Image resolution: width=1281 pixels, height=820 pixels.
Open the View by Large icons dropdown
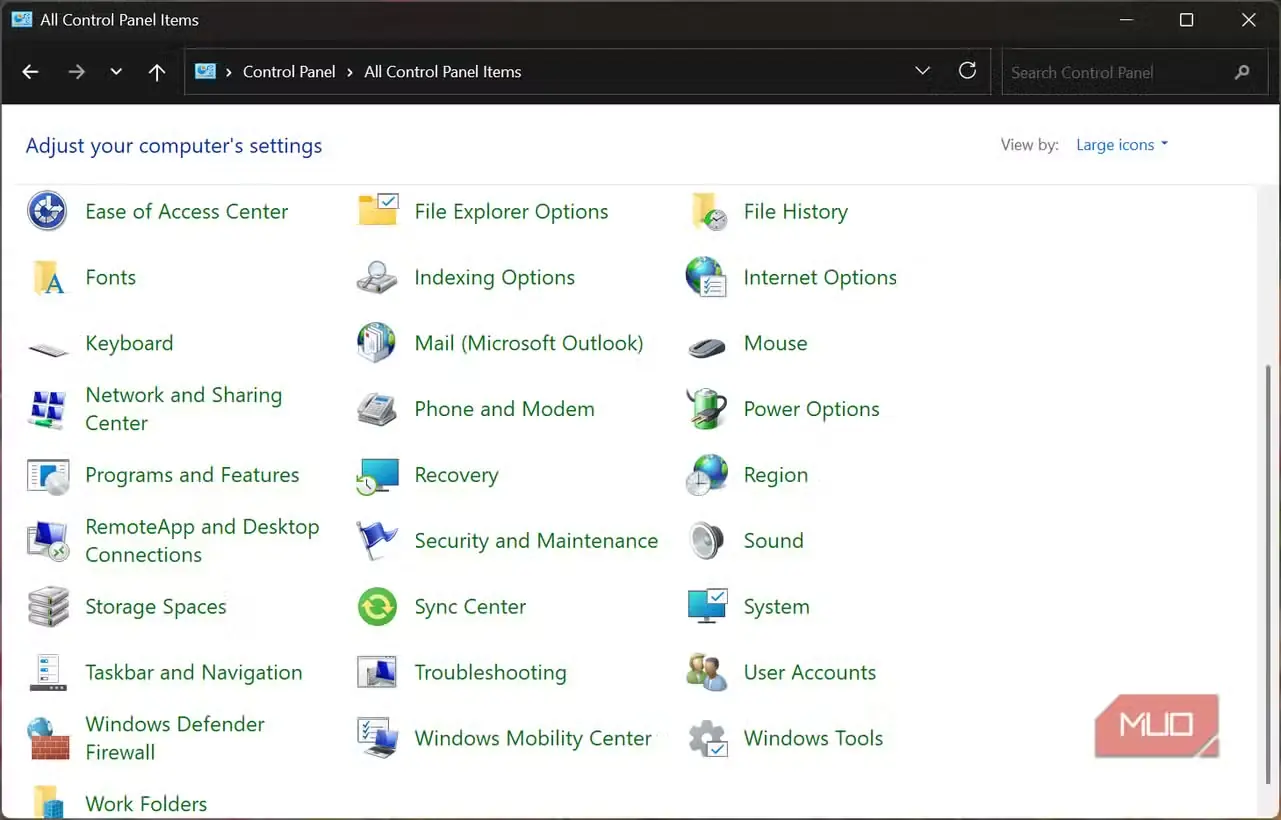tap(1122, 145)
